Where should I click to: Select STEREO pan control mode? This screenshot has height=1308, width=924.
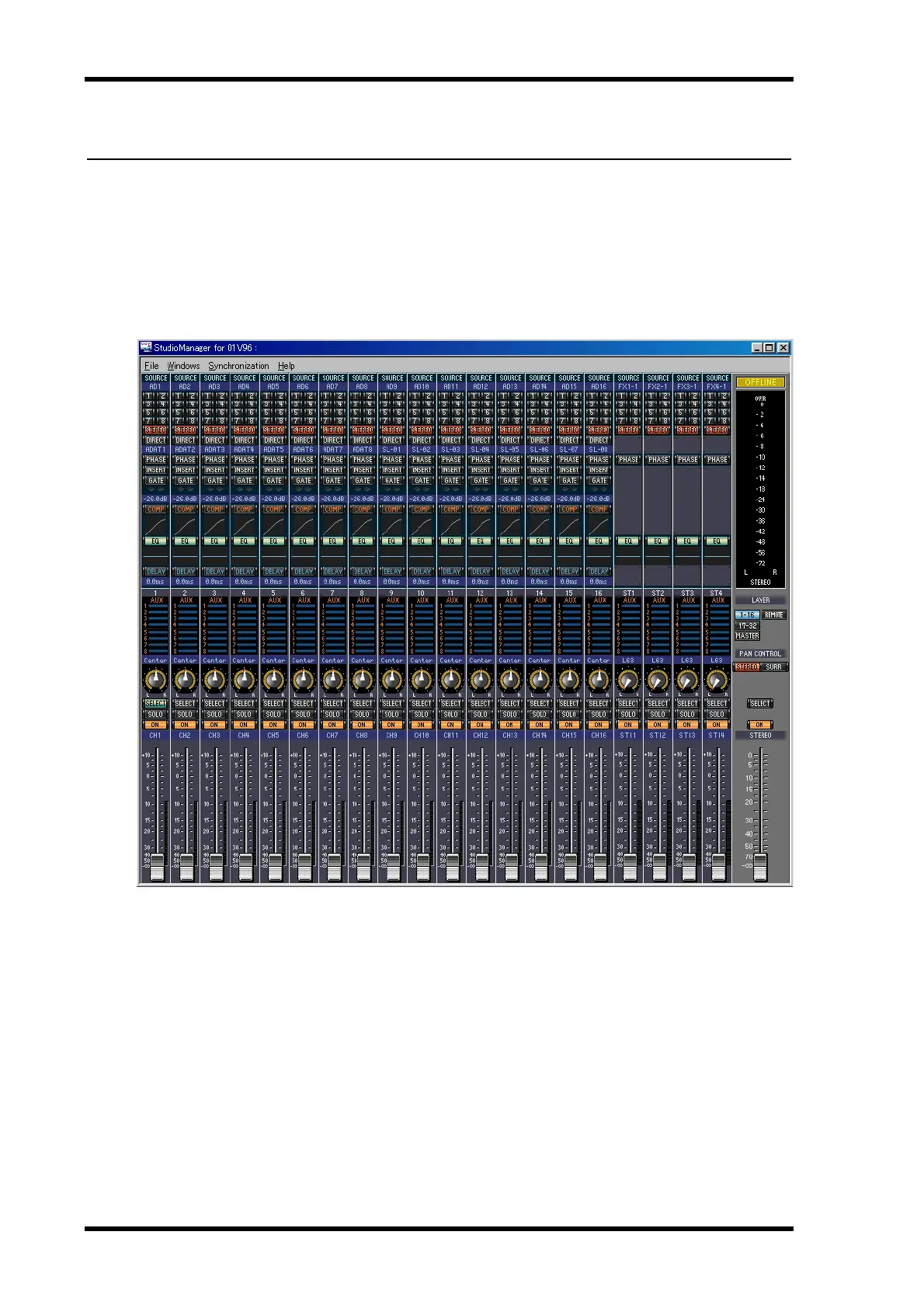tap(748, 667)
